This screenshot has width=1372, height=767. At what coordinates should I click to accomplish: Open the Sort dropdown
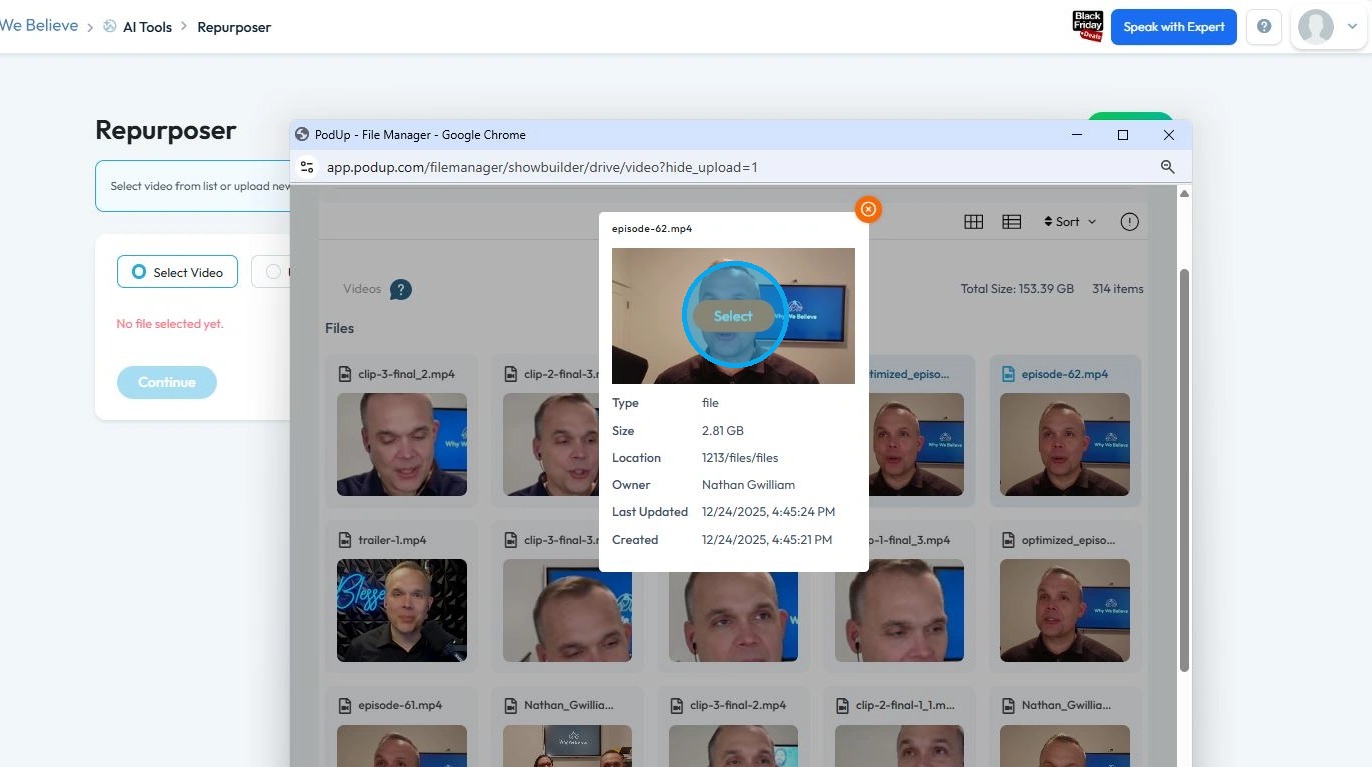point(1070,222)
